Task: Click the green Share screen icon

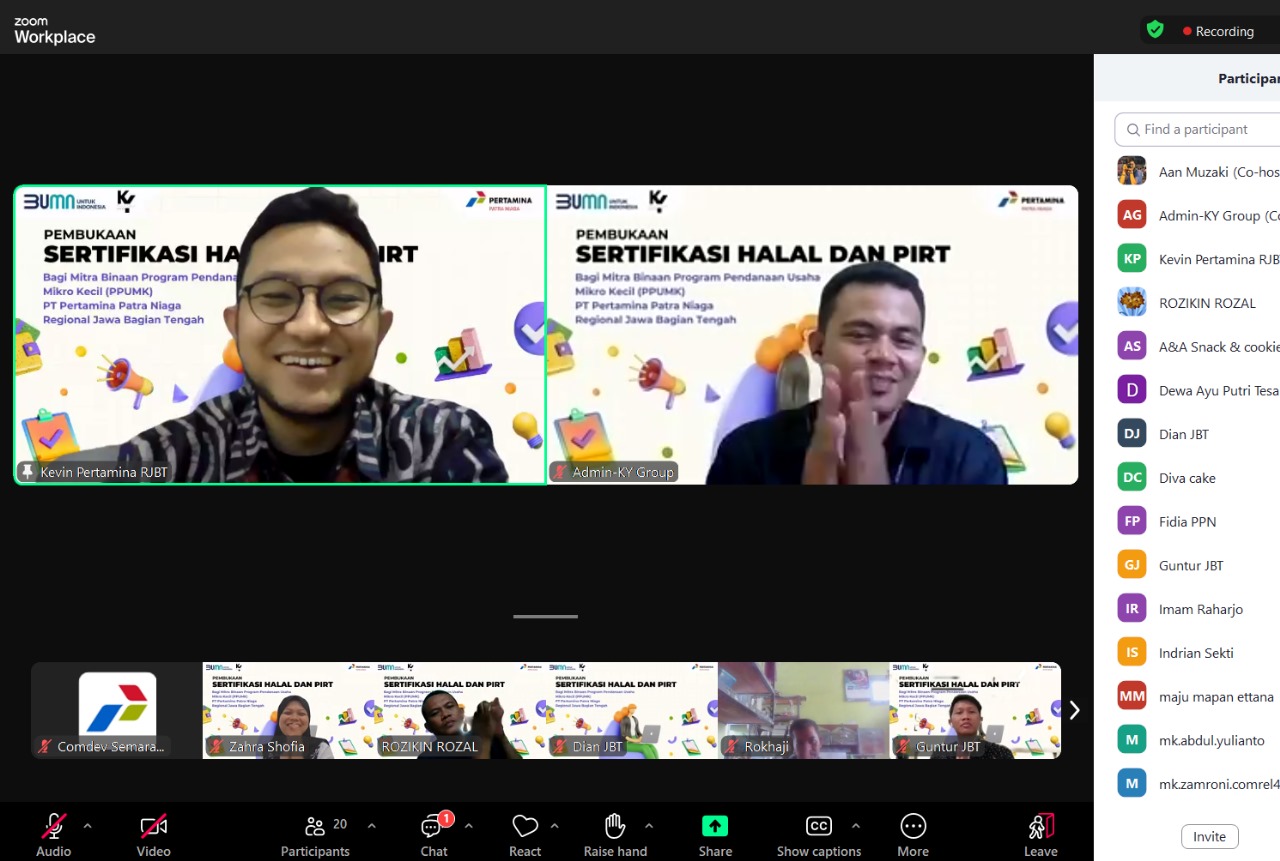Action: 715,827
